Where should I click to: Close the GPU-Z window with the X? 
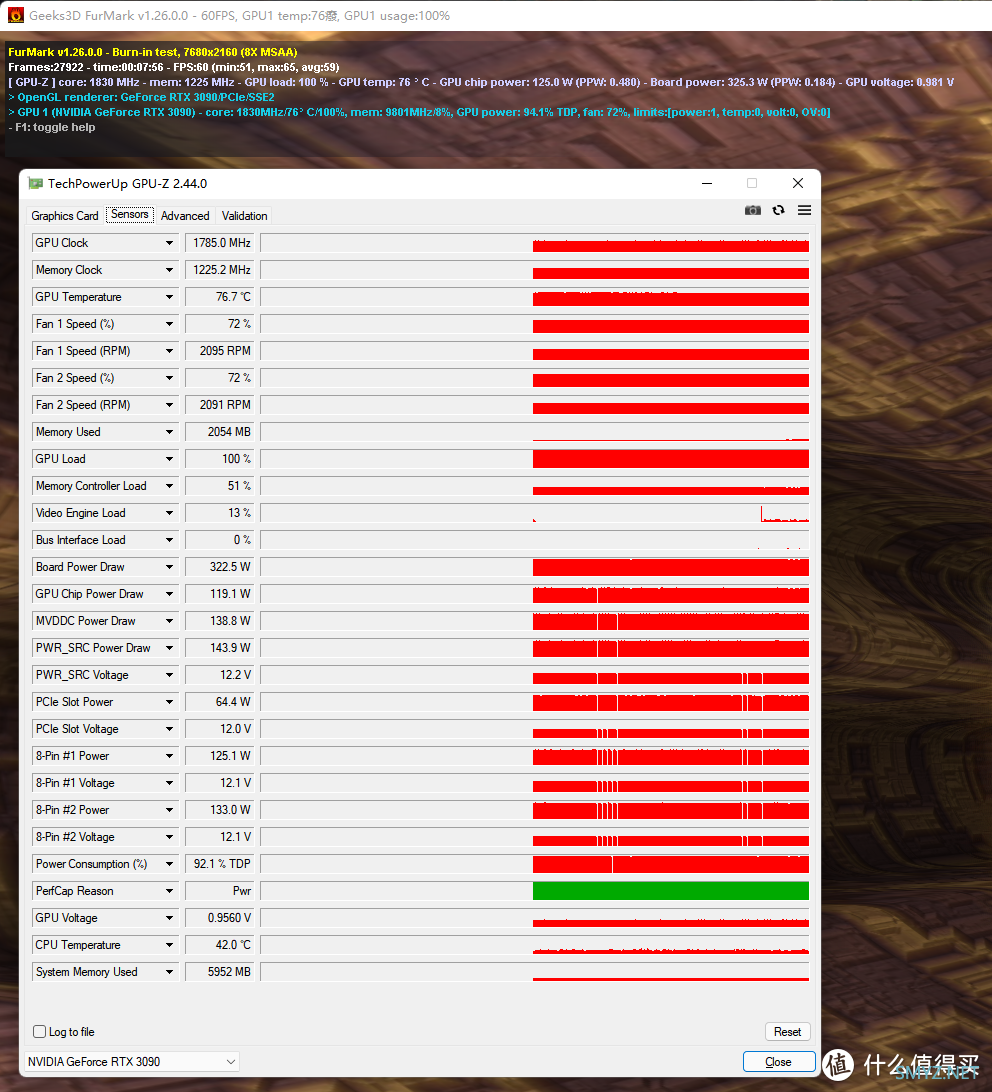tap(798, 183)
